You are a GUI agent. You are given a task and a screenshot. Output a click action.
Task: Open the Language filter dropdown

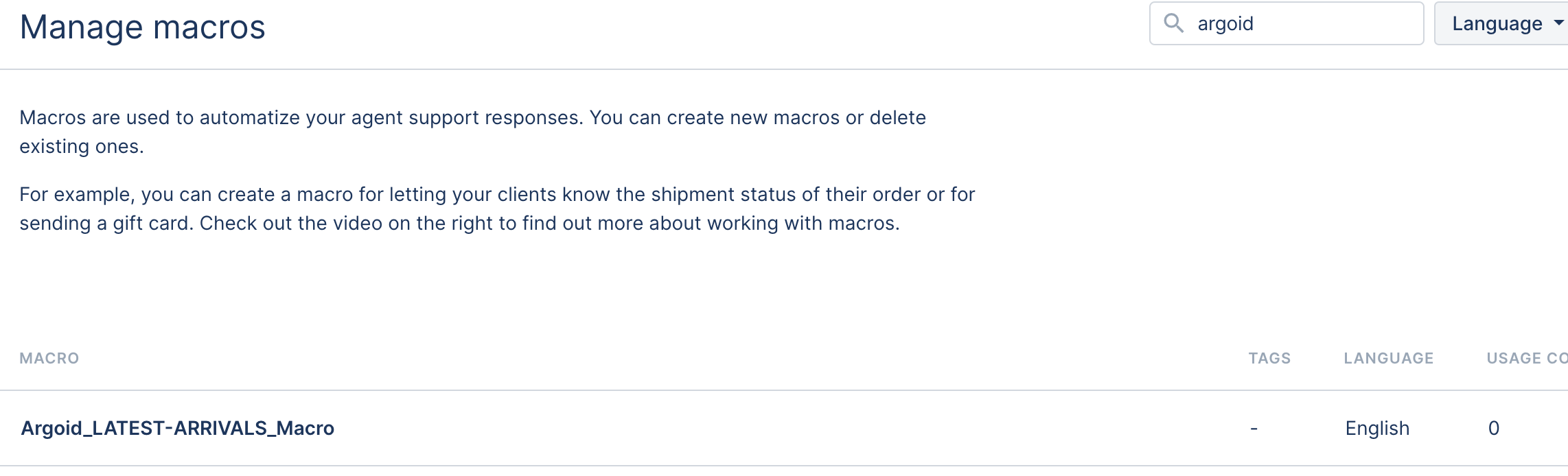click(x=1501, y=23)
